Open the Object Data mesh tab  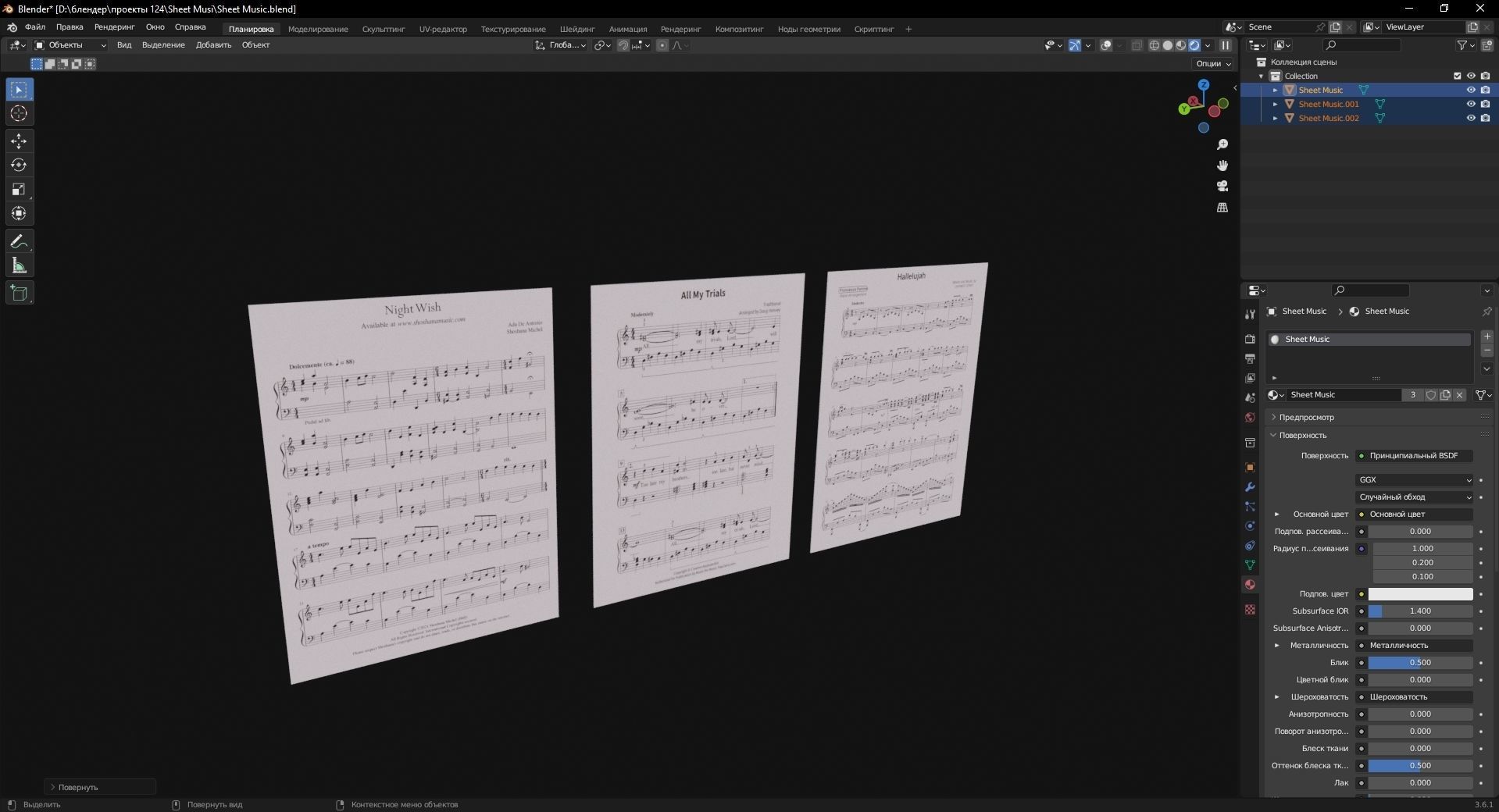tap(1250, 564)
